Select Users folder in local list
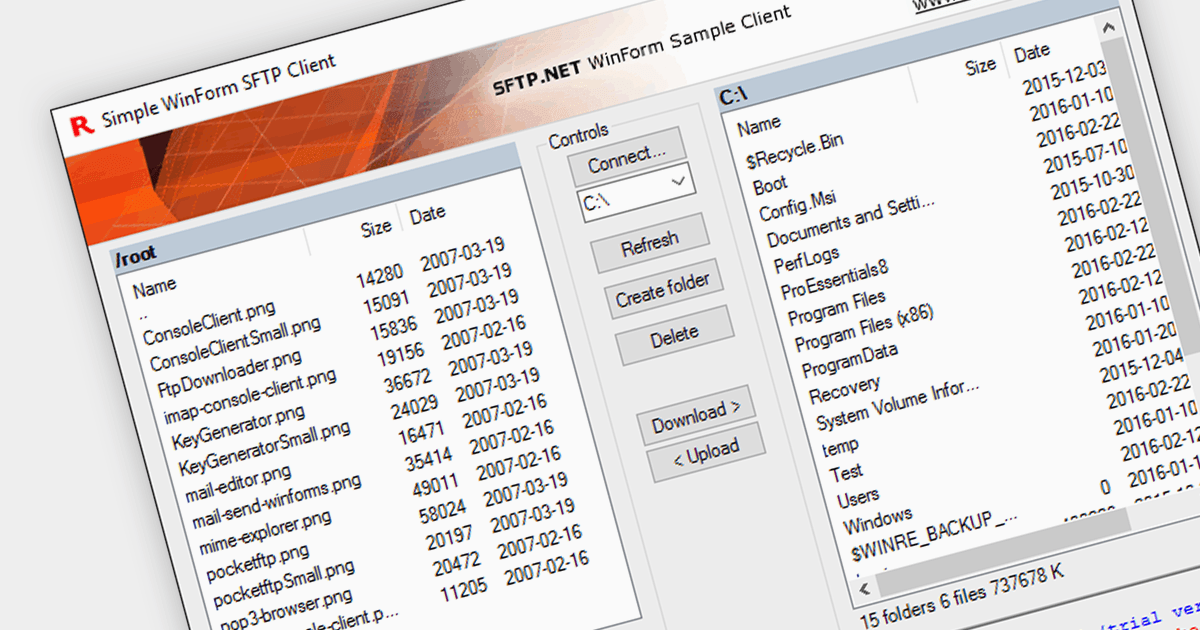Viewport: 1200px width, 630px height. (858, 496)
